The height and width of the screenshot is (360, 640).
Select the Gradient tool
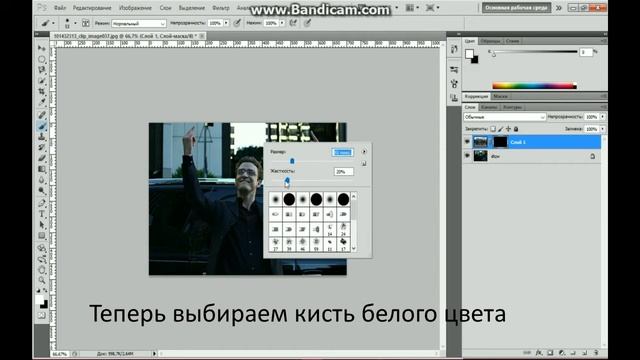(x=42, y=169)
